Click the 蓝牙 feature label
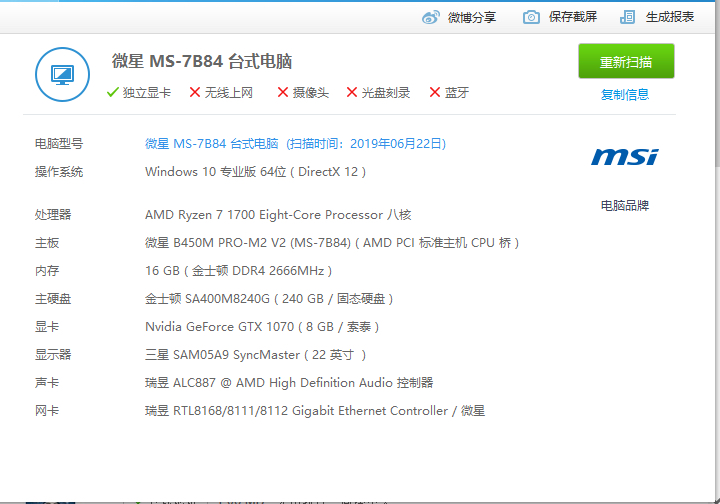Screen dimensions: 720x504 coord(457,93)
